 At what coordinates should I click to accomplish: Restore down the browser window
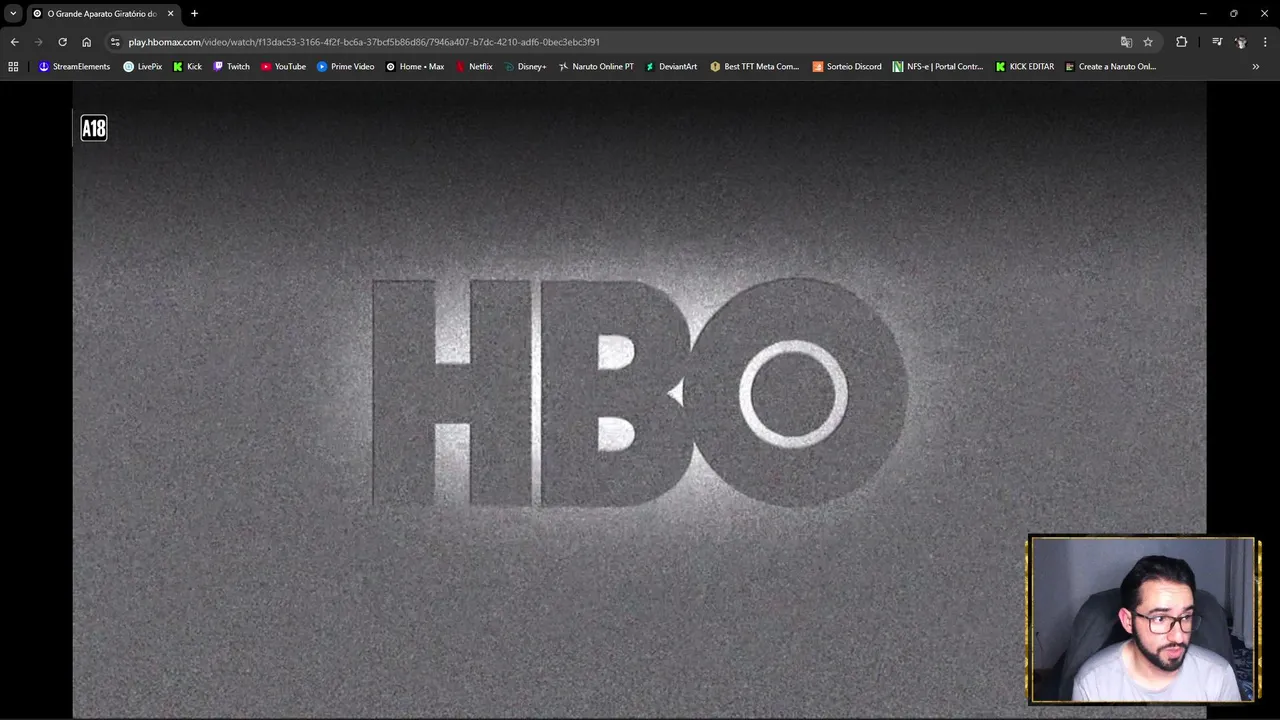[x=1234, y=13]
